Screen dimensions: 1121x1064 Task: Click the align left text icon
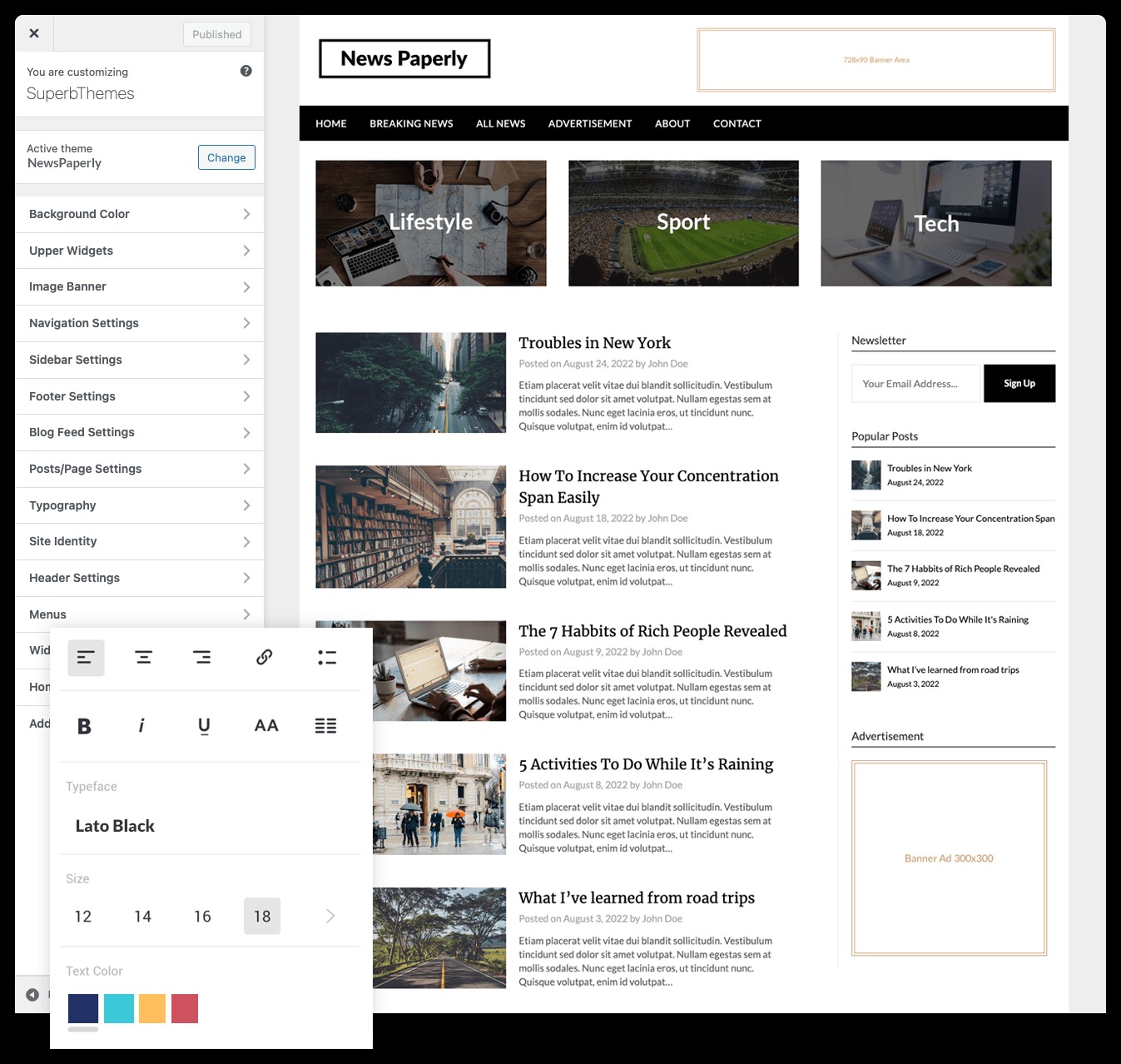pyautogui.click(x=86, y=658)
